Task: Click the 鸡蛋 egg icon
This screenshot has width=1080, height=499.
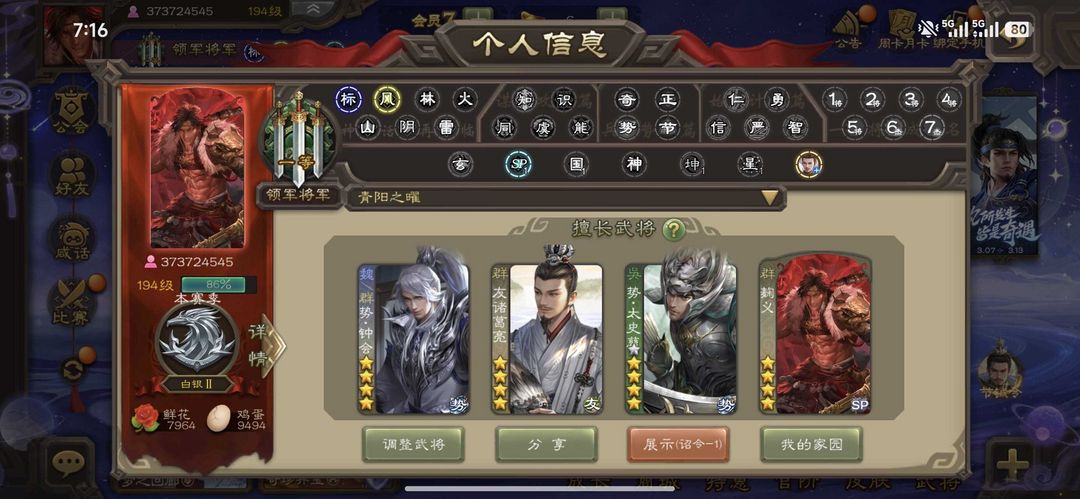Action: coord(219,418)
